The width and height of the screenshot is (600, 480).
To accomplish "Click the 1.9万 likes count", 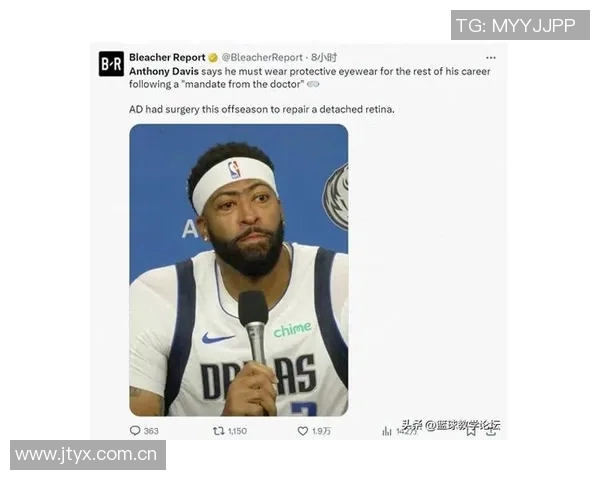I will 321,431.
